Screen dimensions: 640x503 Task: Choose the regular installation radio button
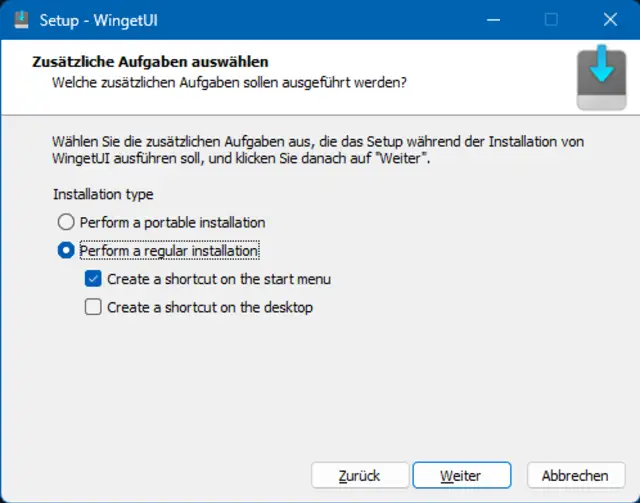pos(66,251)
